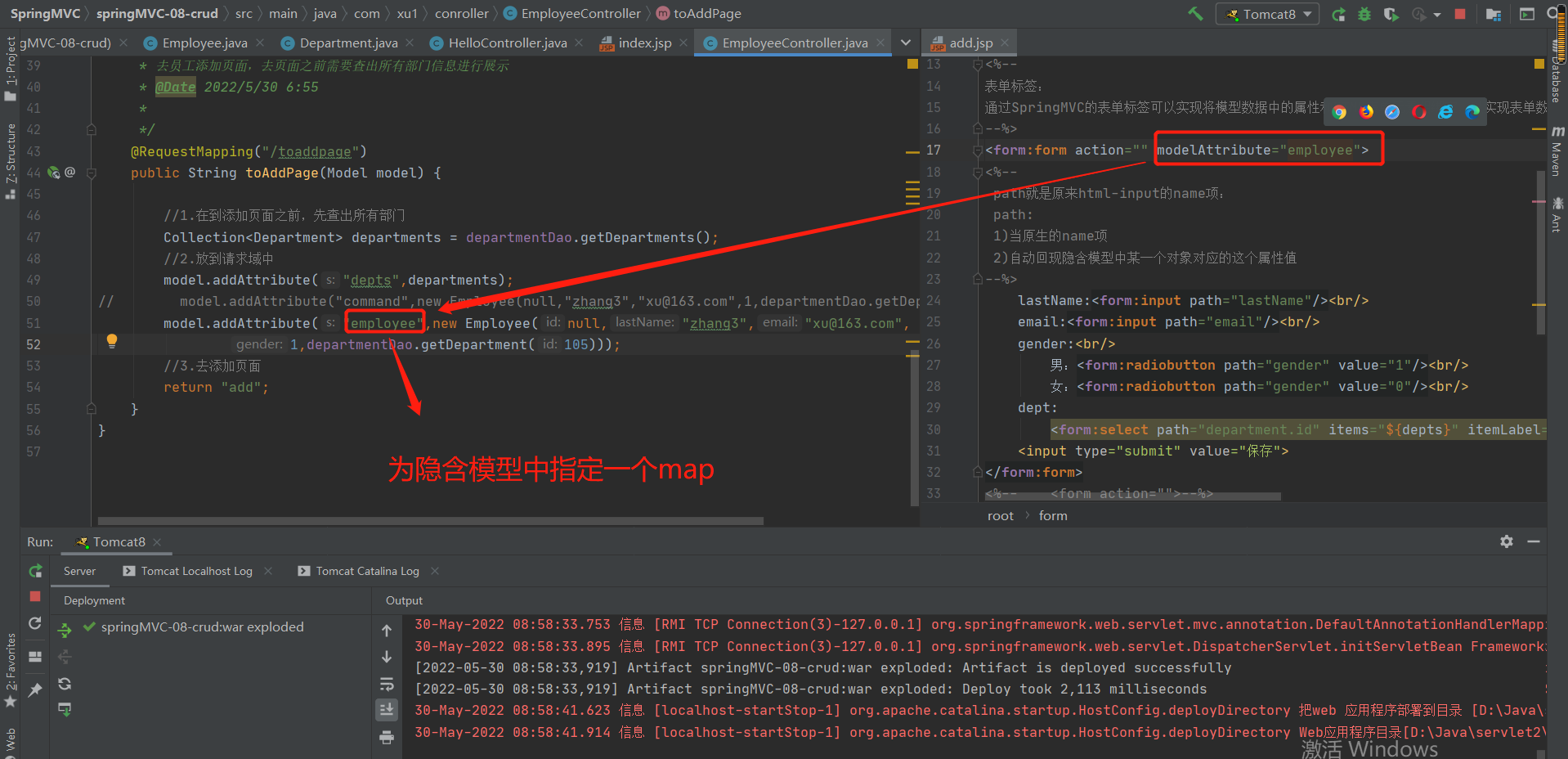Rerun Tomcat8 from the top toolbar

[1338, 14]
